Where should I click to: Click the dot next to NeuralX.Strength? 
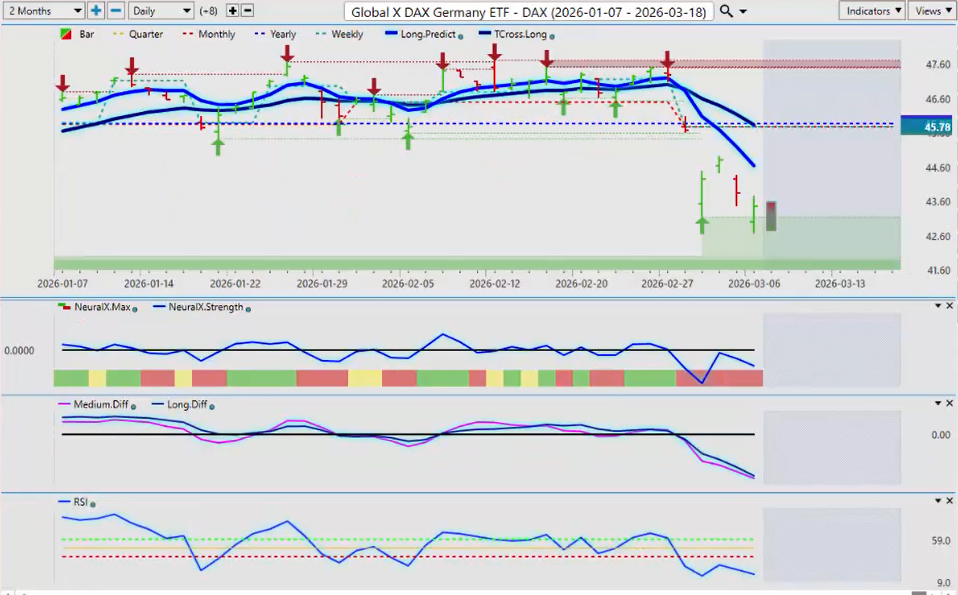pyautogui.click(x=248, y=310)
